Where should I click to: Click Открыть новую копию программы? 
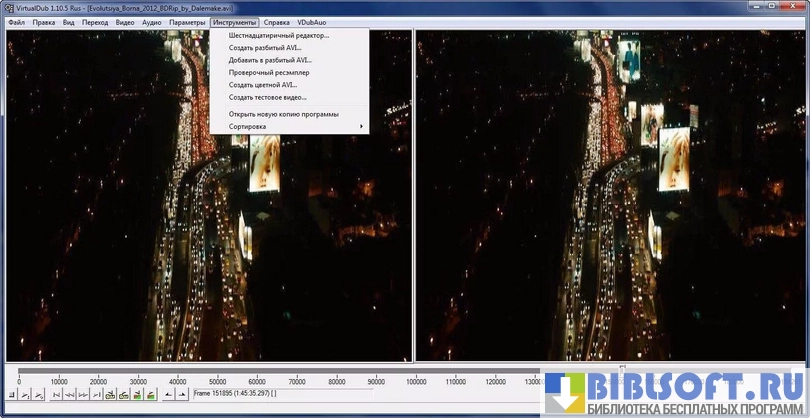[283, 114]
